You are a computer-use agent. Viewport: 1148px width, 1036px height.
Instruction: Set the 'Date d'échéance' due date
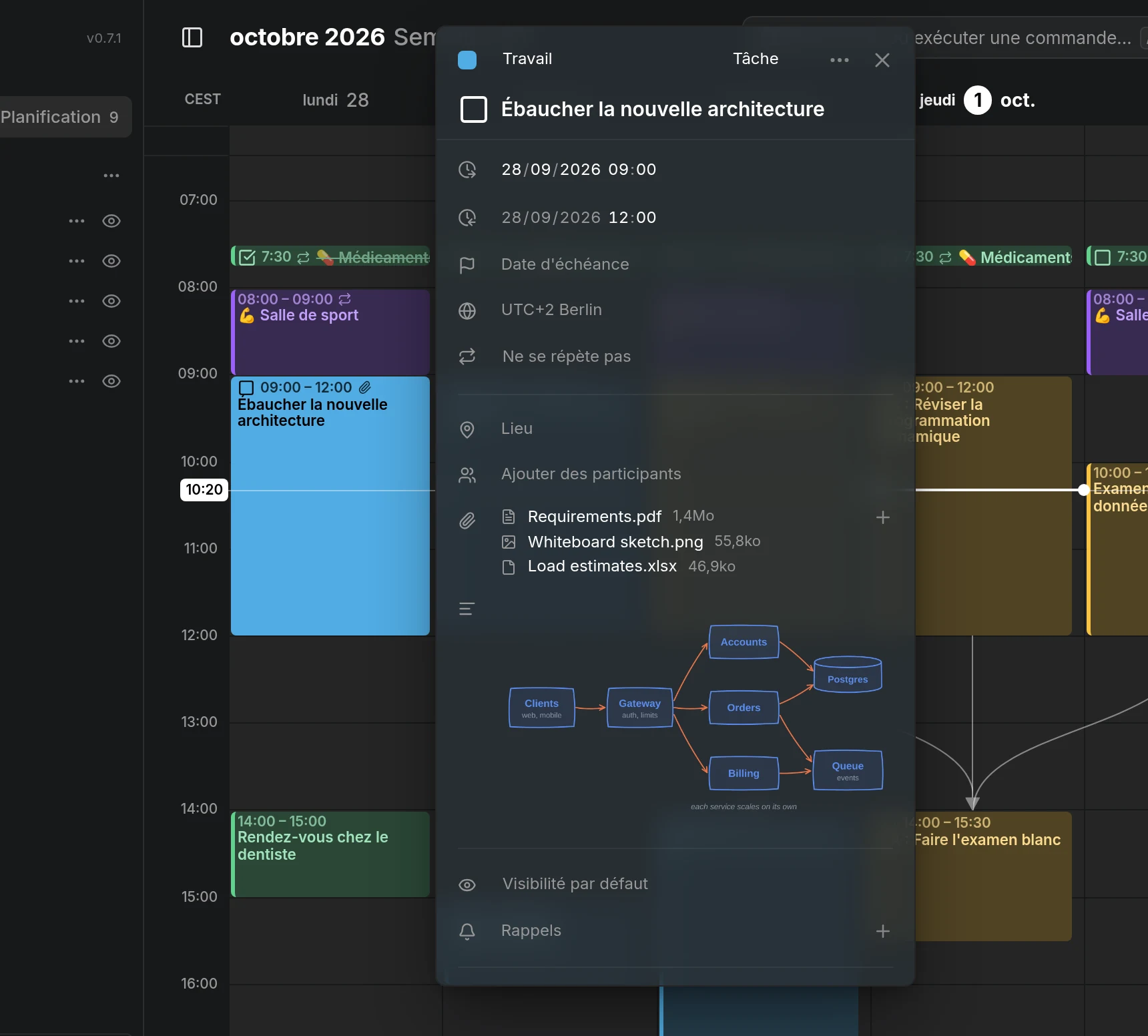pyautogui.click(x=565, y=264)
